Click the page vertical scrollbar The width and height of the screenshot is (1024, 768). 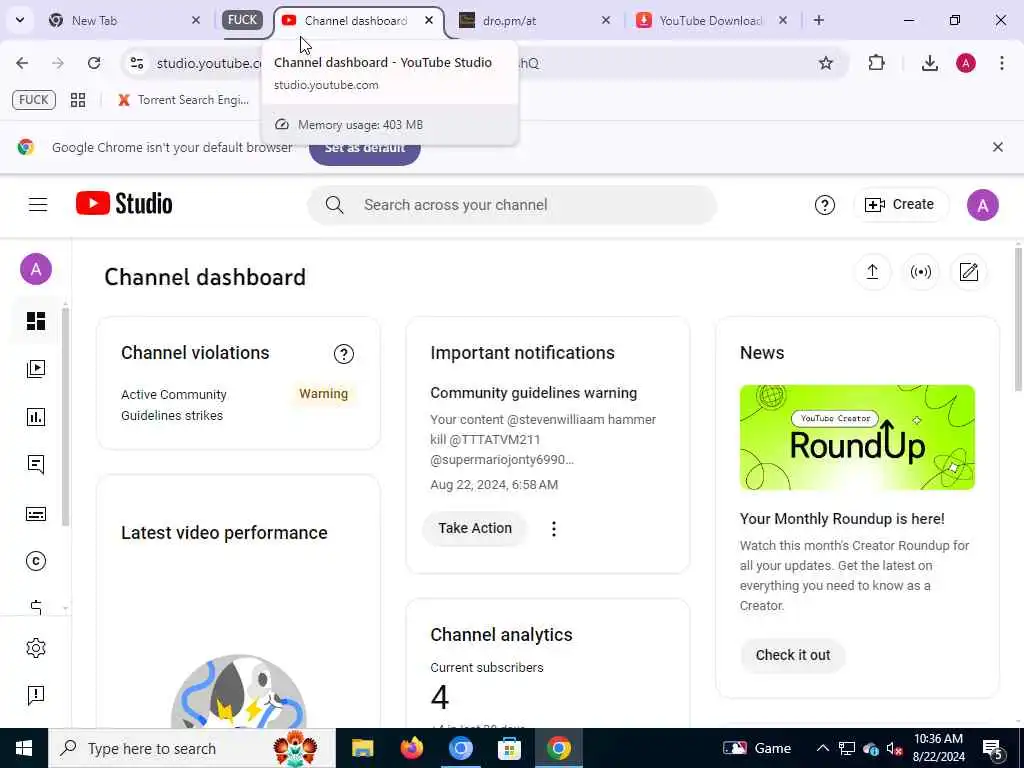click(x=1018, y=320)
